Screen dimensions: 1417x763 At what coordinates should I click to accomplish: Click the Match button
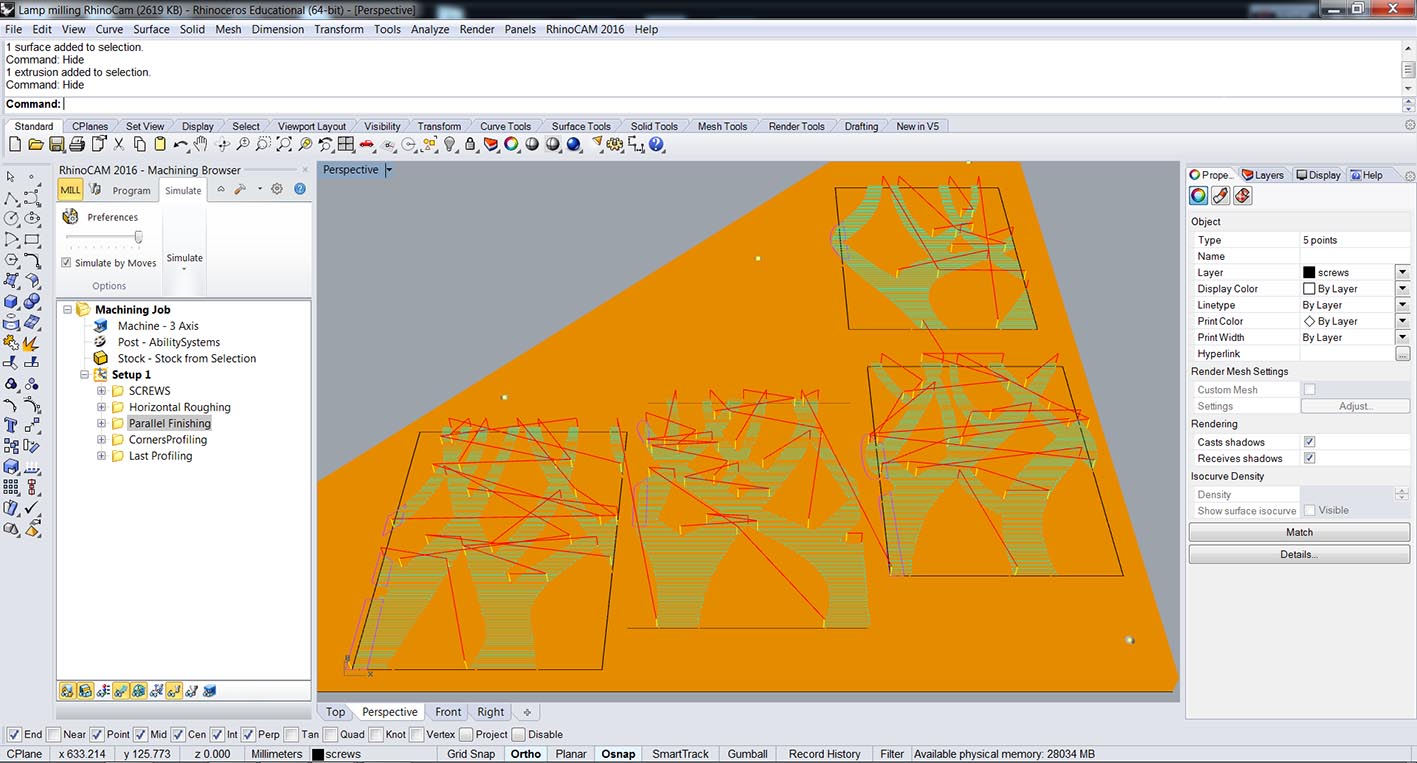(x=1299, y=532)
